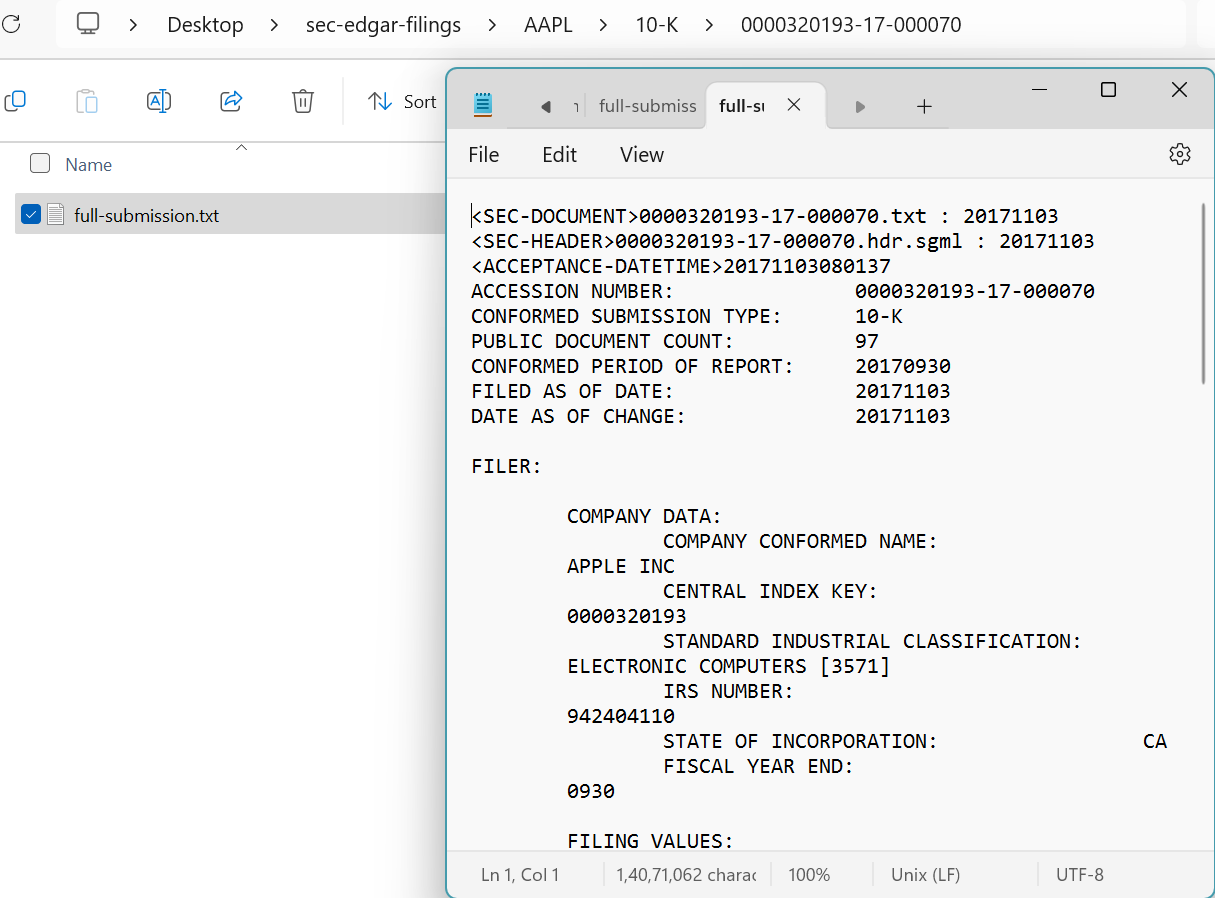
Task: Click the UTF-8 encoding indicator
Action: pos(1080,875)
